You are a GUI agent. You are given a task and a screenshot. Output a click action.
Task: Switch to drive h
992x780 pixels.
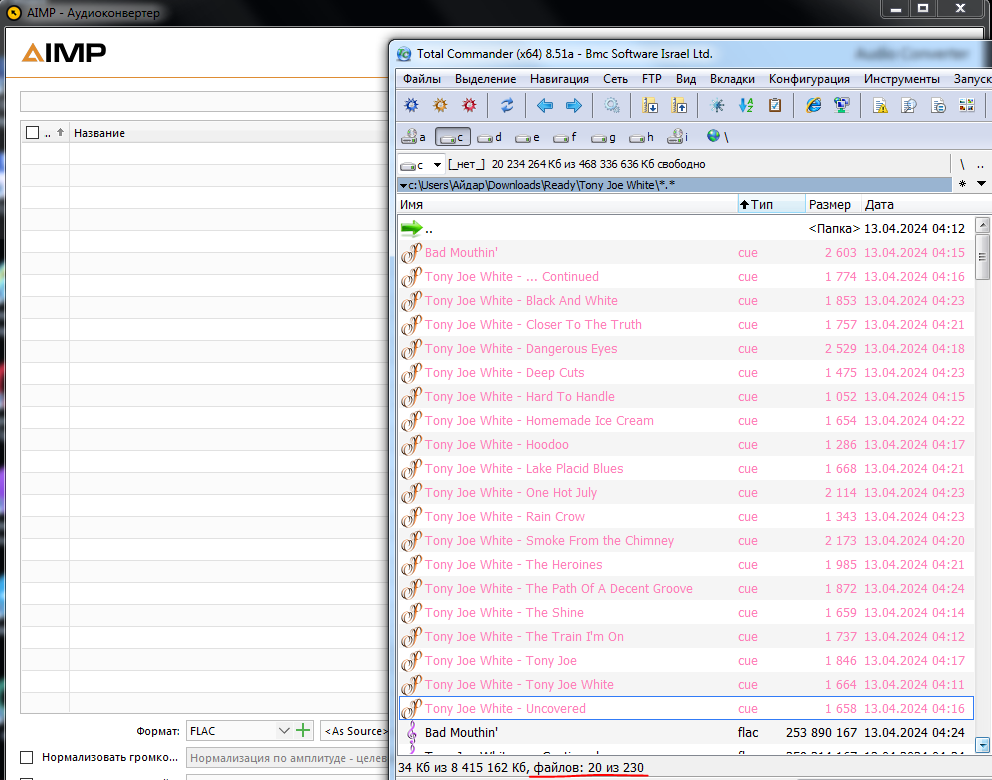[642, 137]
